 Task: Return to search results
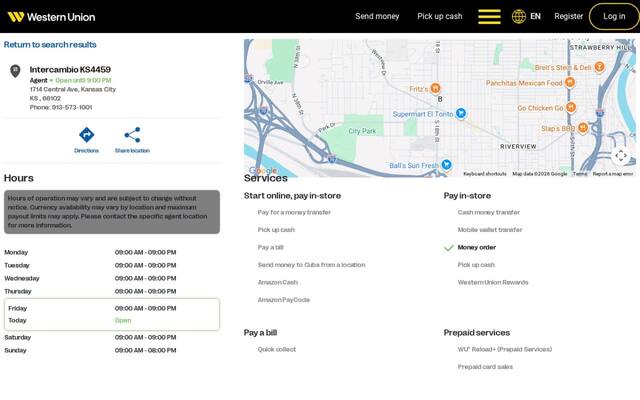click(50, 44)
